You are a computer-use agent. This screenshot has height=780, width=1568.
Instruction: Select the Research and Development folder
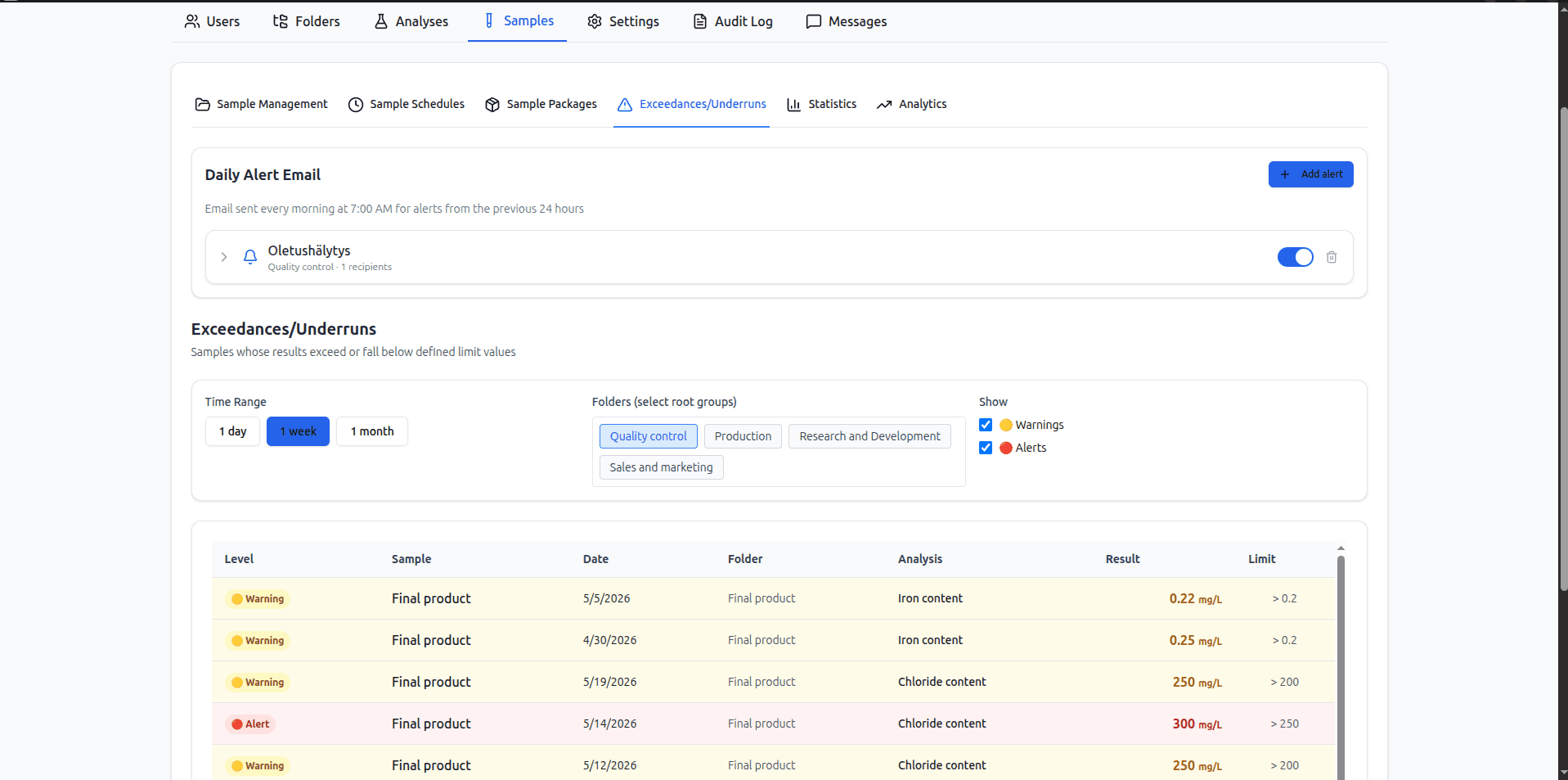click(869, 436)
